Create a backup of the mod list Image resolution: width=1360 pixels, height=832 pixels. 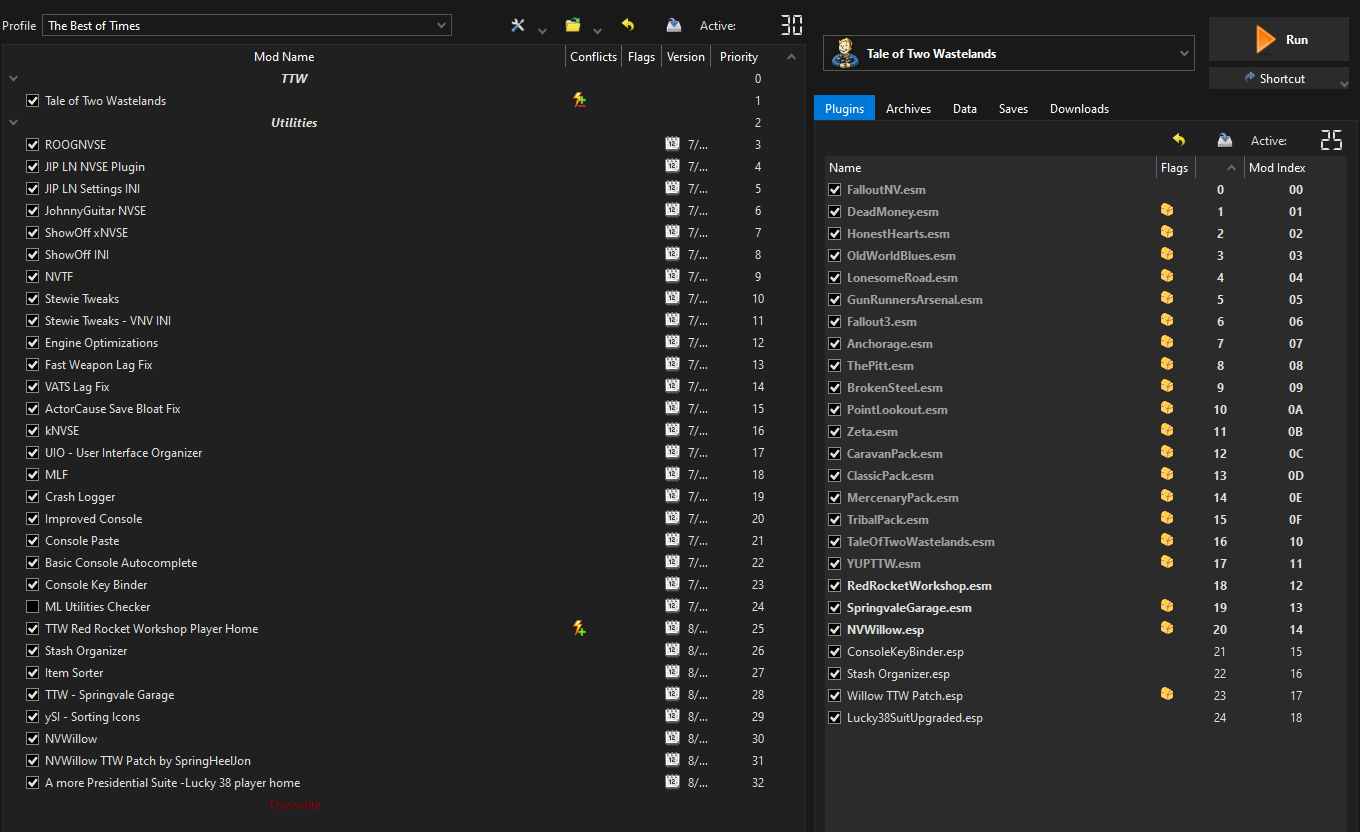674,25
